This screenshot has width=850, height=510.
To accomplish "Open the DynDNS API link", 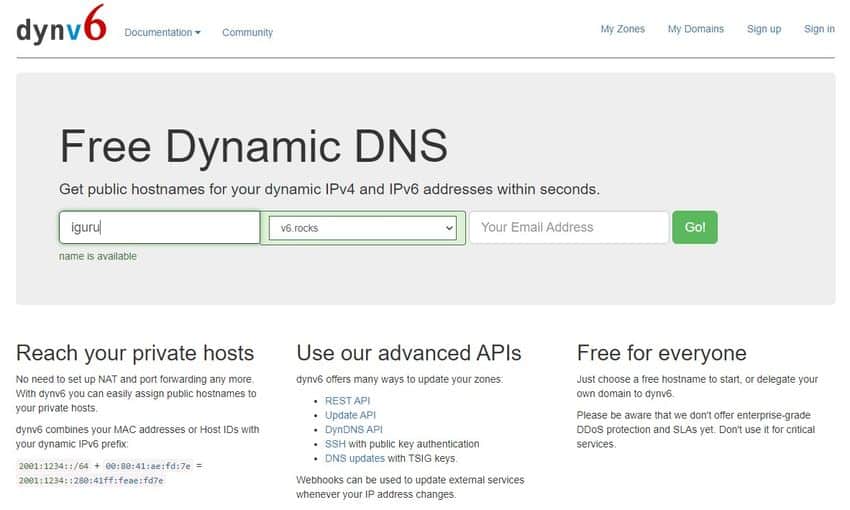I will 353,429.
